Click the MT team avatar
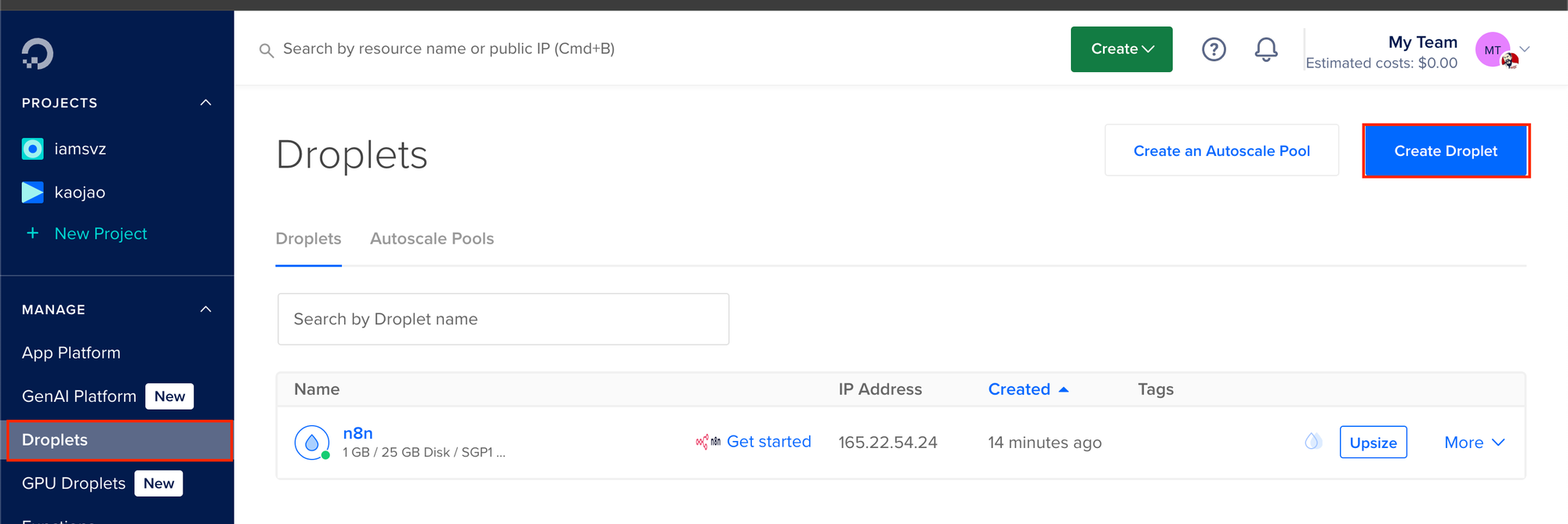1568x524 pixels. point(1494,50)
